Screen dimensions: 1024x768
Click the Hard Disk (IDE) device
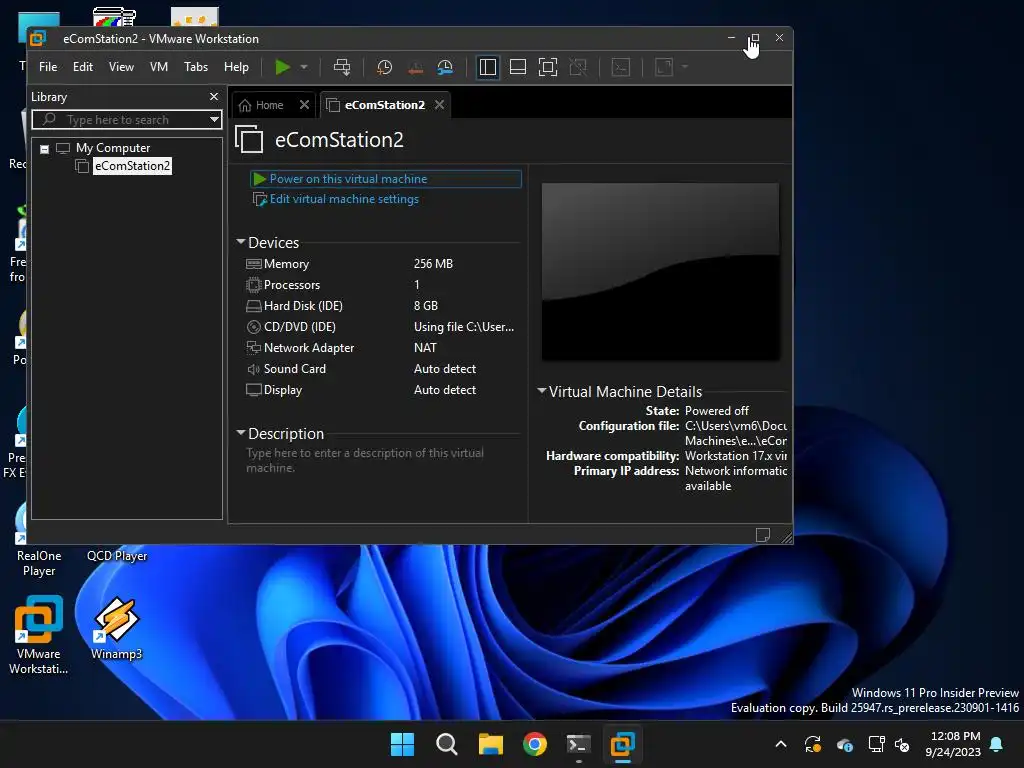coord(382,306)
